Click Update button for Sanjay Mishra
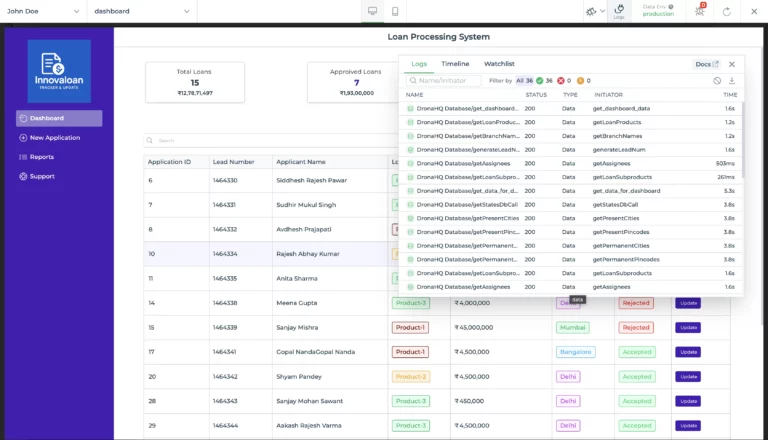Viewport: 768px width, 440px height. pyautogui.click(x=688, y=327)
